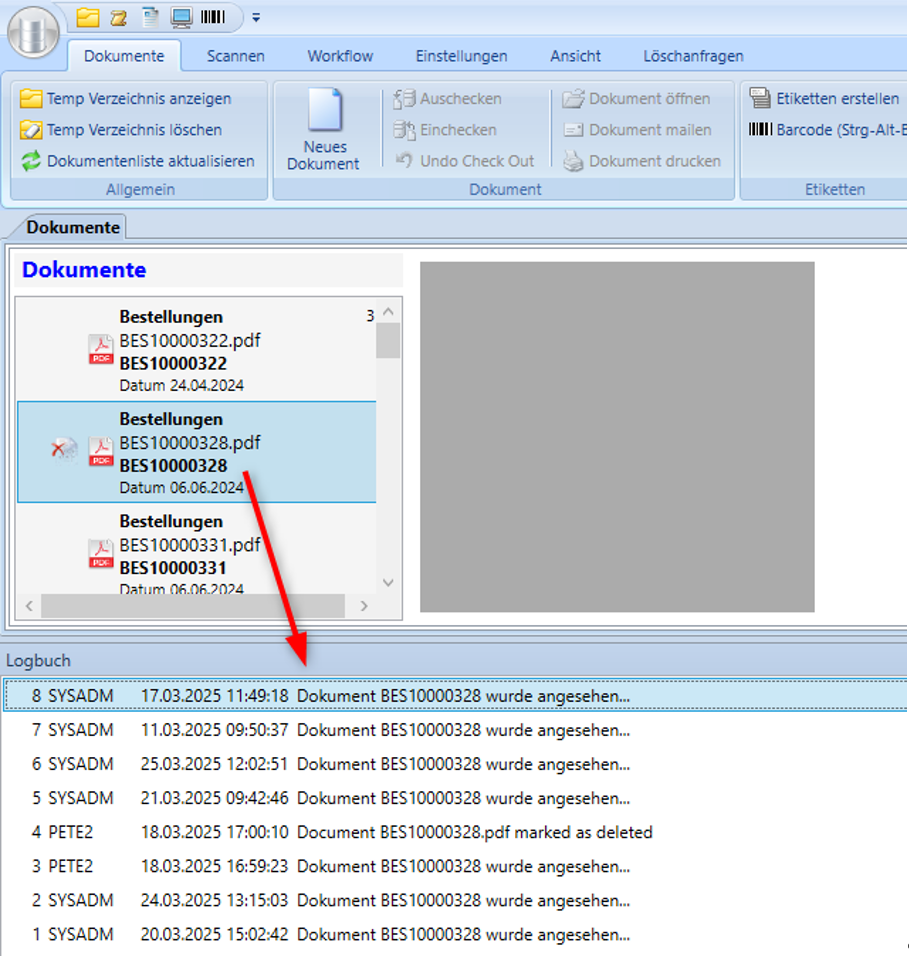909x957 pixels.
Task: Open the Einstellungen ribbon tab
Action: click(x=461, y=56)
